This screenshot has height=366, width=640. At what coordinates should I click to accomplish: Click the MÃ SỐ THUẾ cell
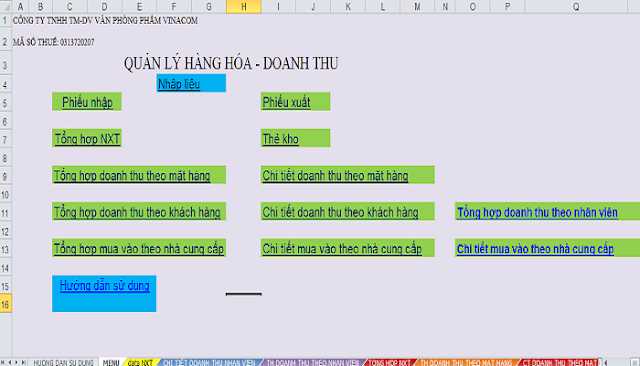pos(53,42)
